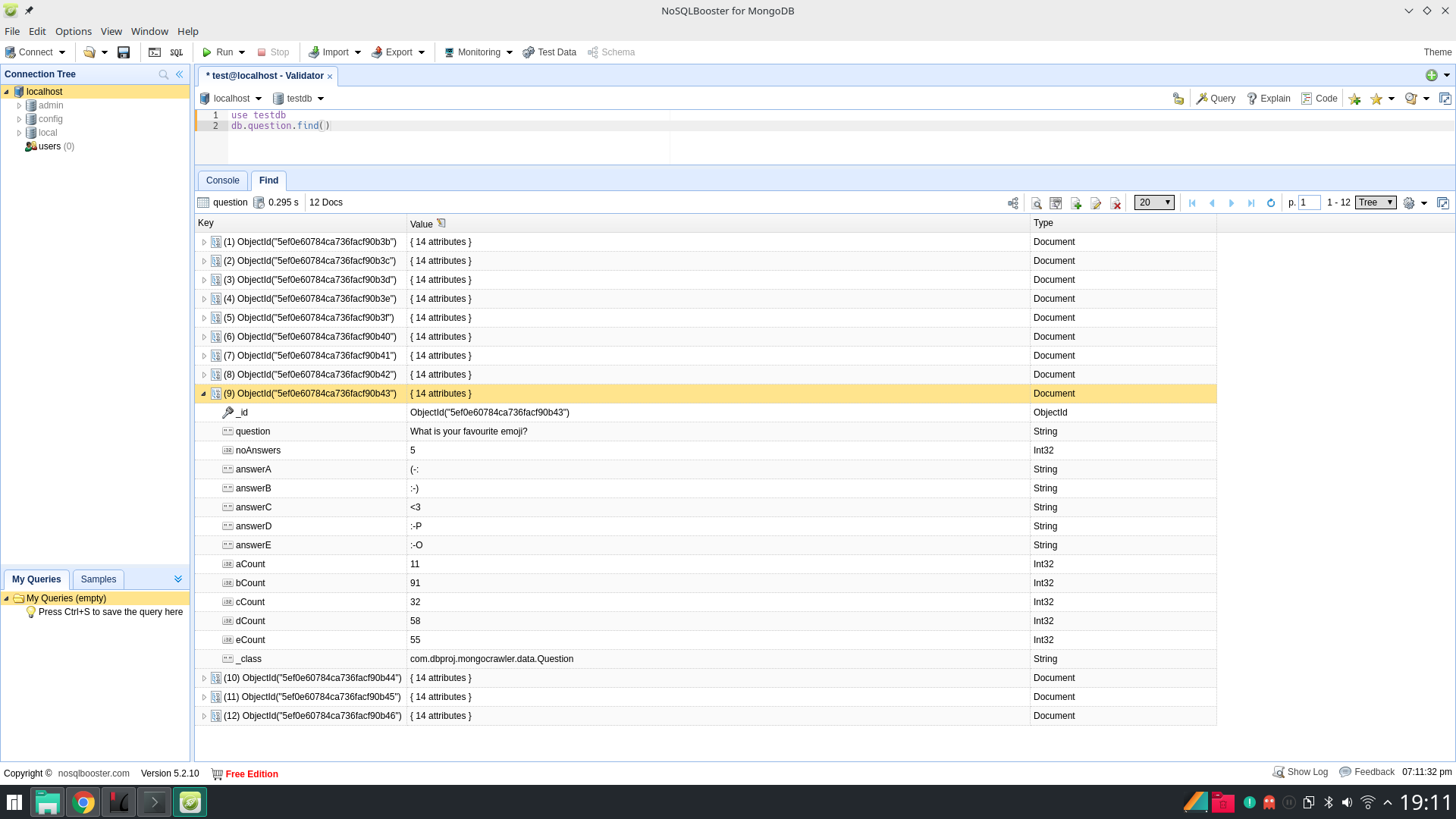Viewport: 1456px width, 819px height.
Task: Click the Monitoring panel icon
Action: click(449, 52)
